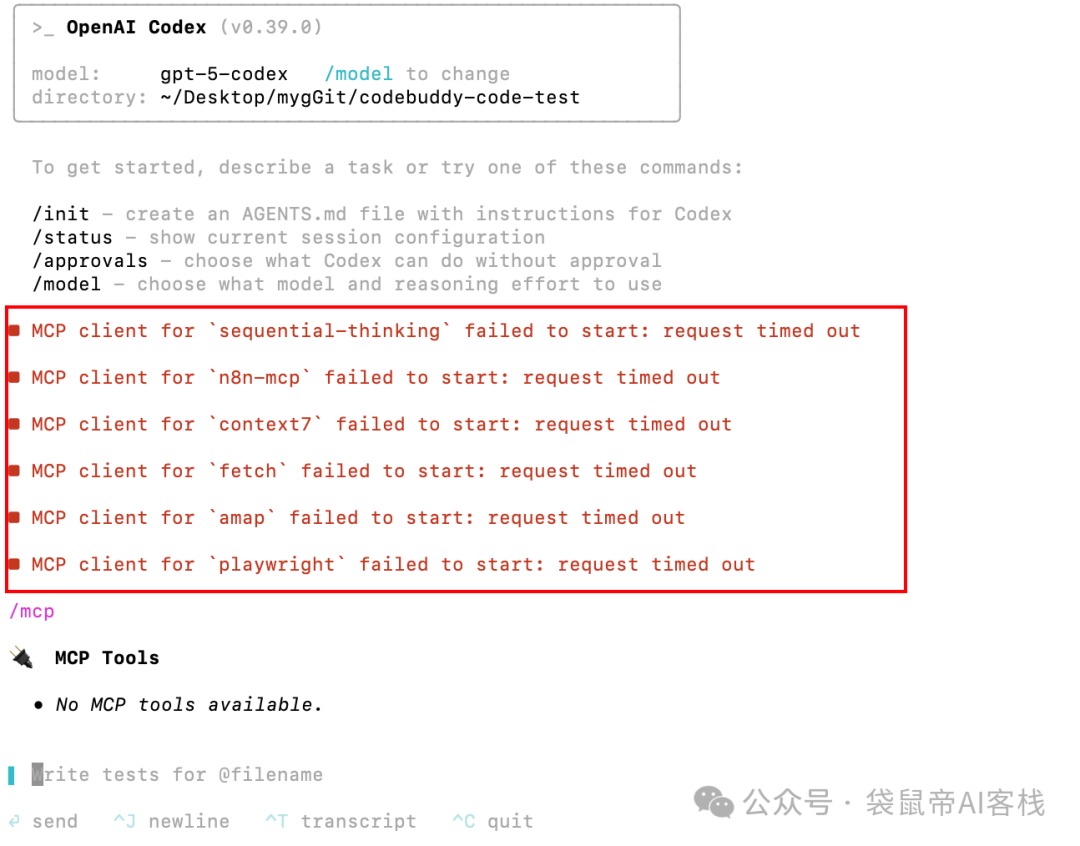Click the /model command in the list
This screenshot has height=846, width=1080.
pos(66,285)
